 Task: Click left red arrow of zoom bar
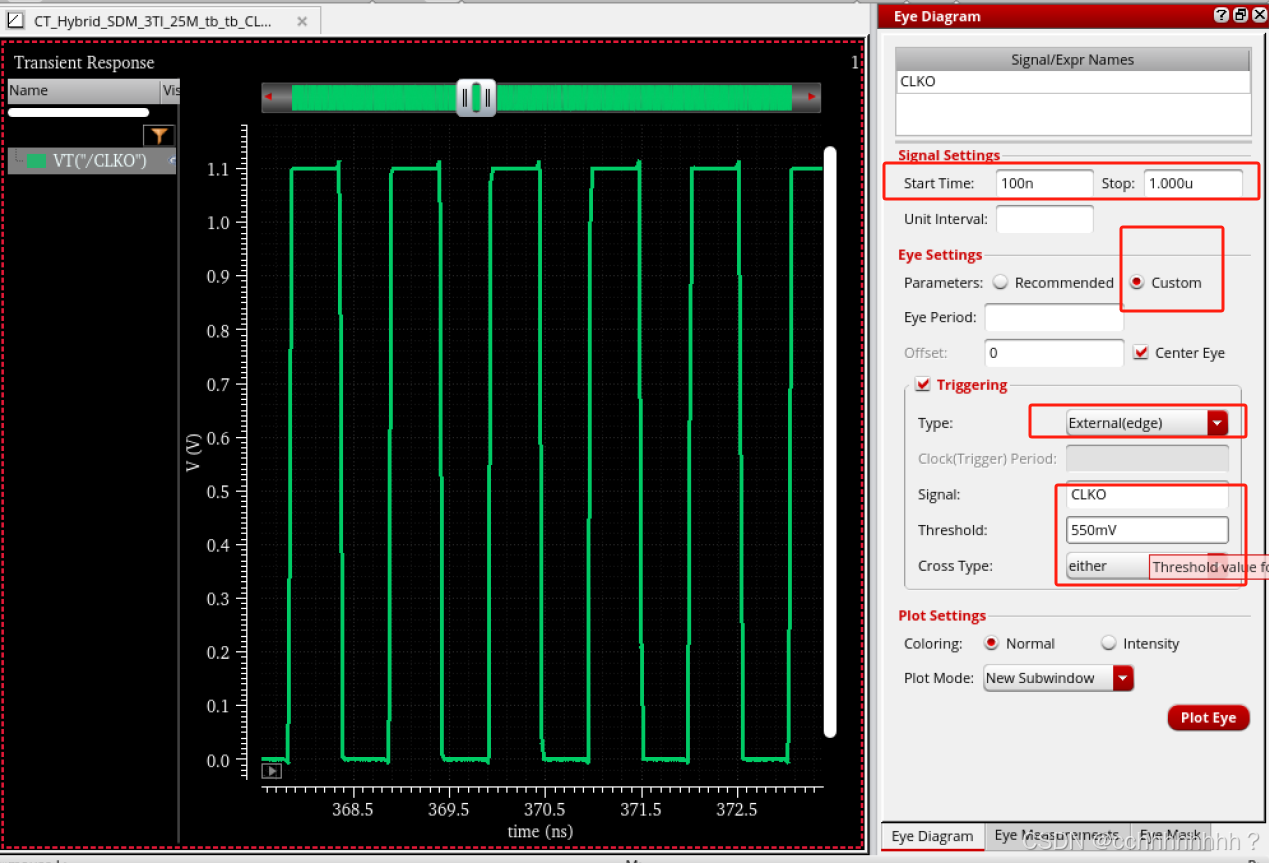(269, 97)
